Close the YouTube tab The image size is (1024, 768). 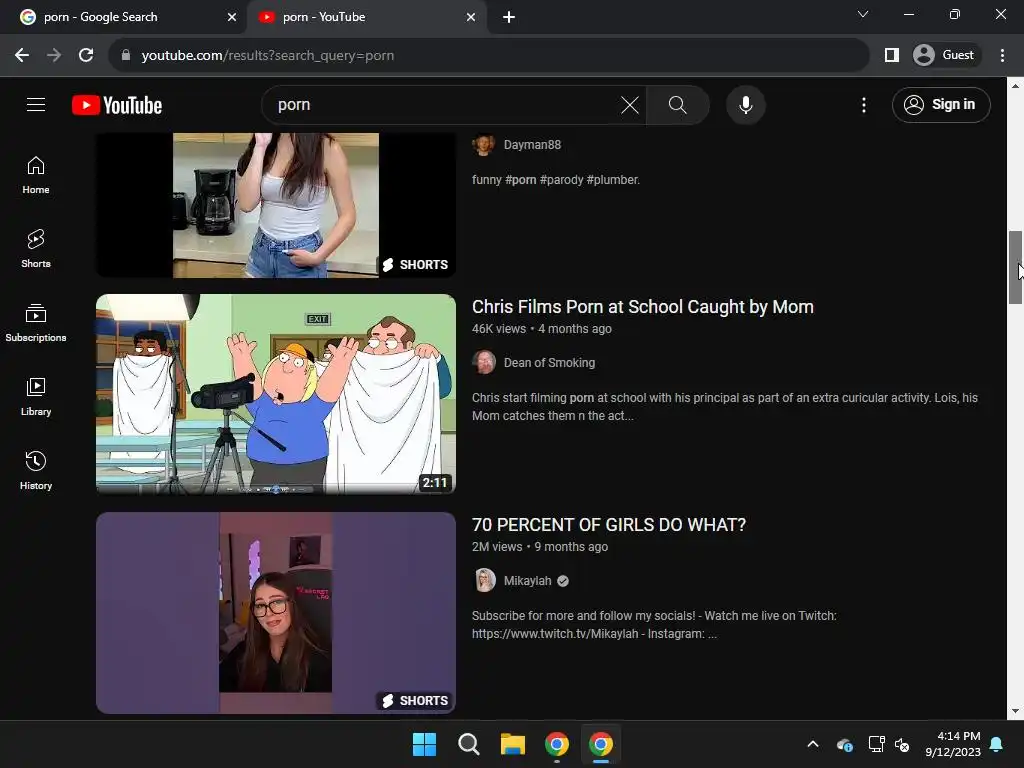[471, 17]
